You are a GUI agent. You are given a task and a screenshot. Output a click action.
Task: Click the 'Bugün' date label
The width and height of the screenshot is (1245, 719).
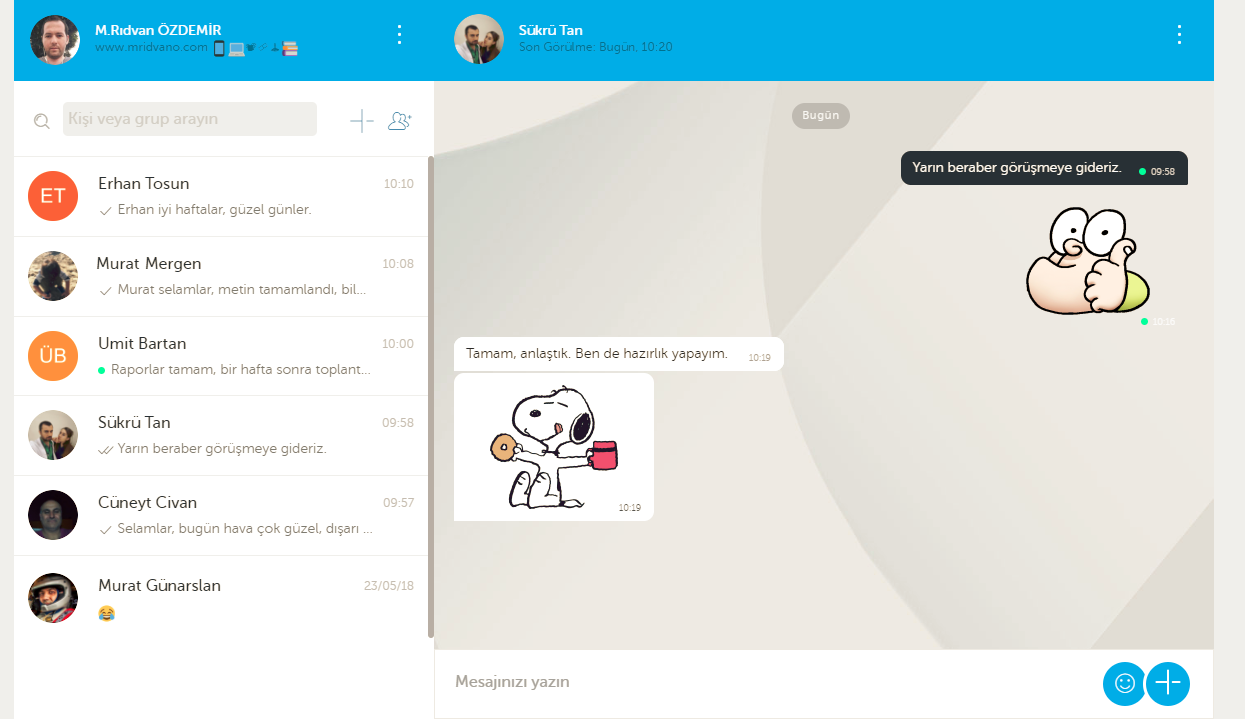[x=821, y=116]
